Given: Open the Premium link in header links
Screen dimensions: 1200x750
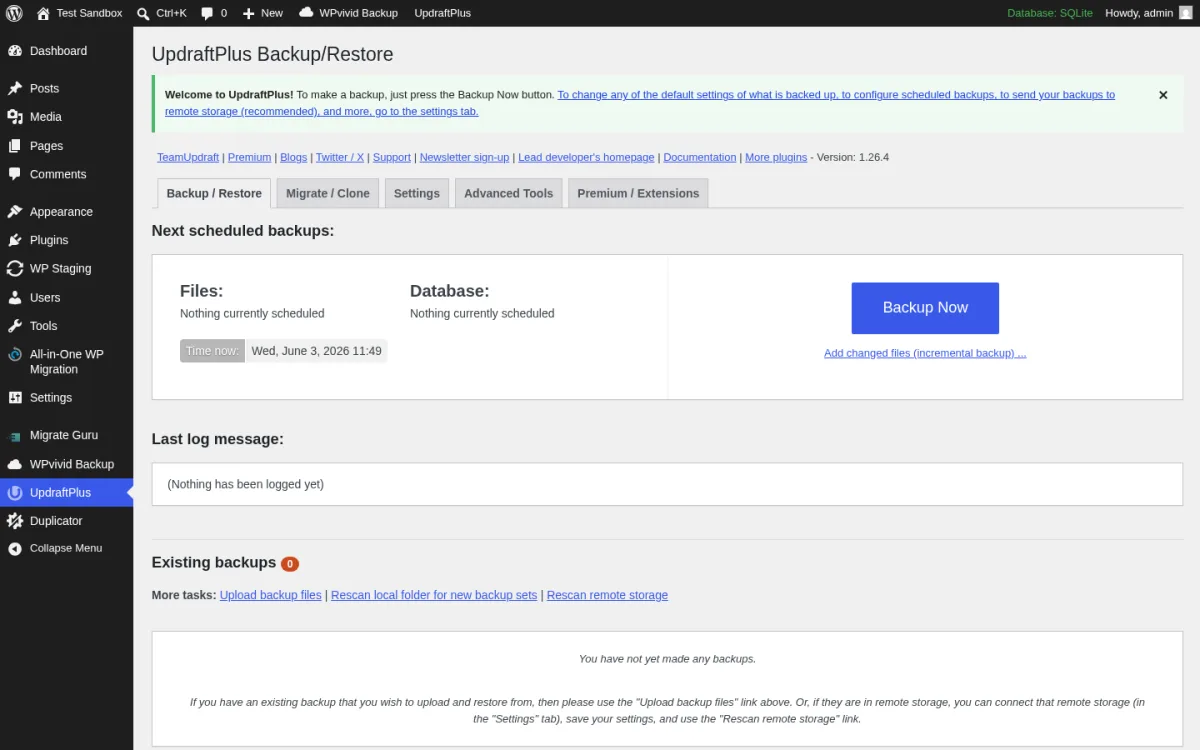Looking at the screenshot, I should coord(249,157).
